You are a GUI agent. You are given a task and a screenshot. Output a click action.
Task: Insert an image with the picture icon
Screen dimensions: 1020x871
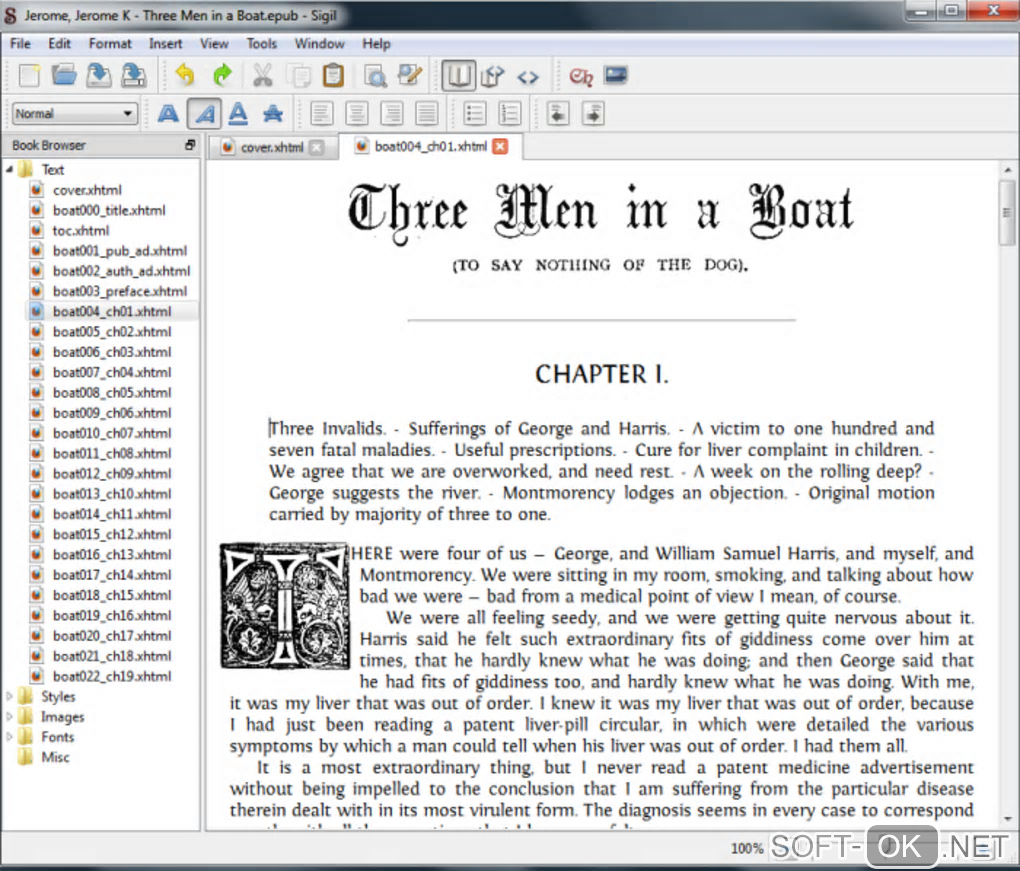coord(615,75)
